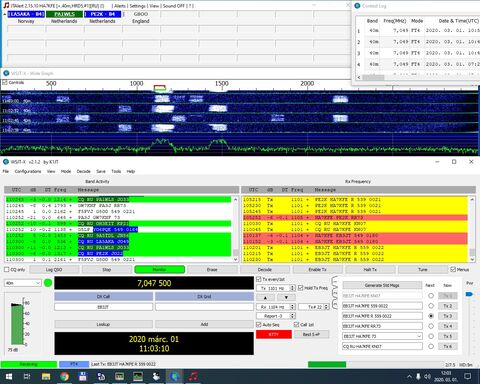Open the Help menu in WSJT-X
The width and height of the screenshot is (480, 384).
131,171
